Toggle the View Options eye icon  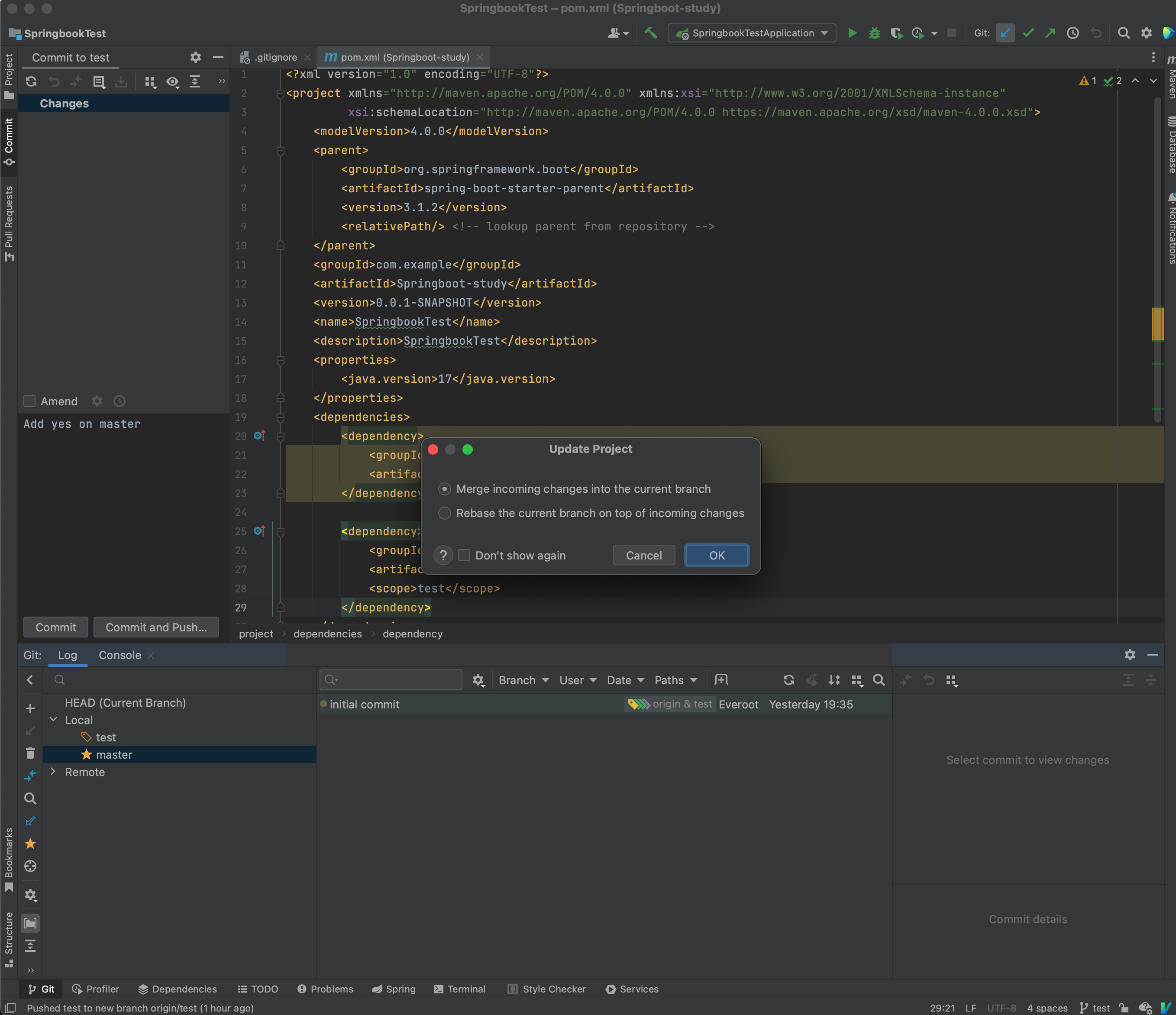tap(172, 82)
